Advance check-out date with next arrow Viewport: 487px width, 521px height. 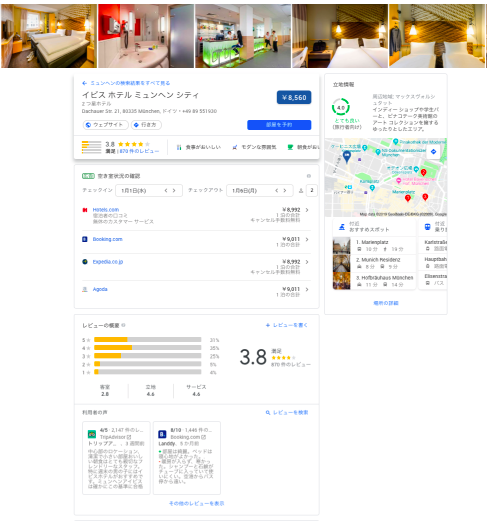(285, 190)
